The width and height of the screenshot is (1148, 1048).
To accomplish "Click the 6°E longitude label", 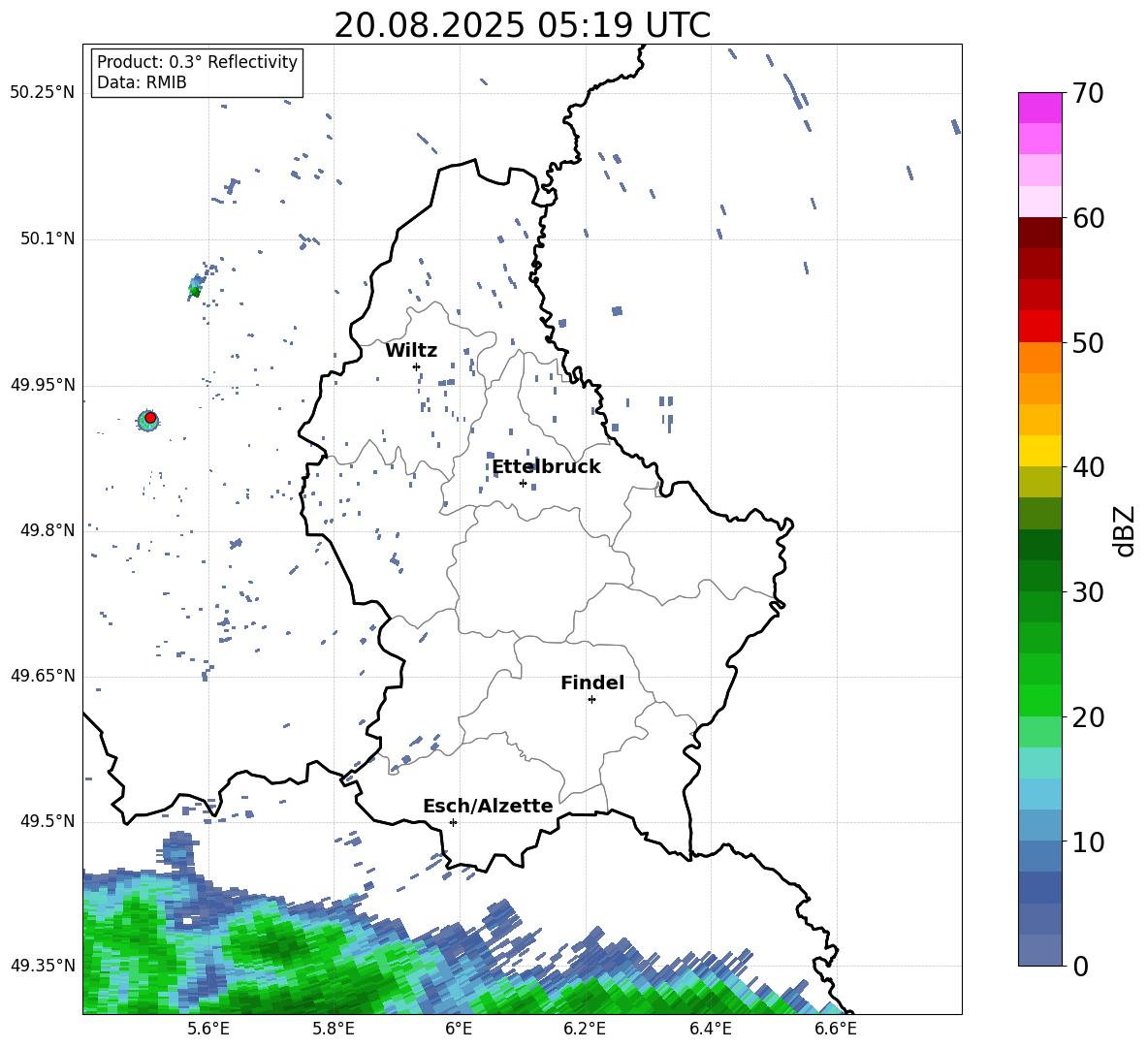I will (x=459, y=1029).
